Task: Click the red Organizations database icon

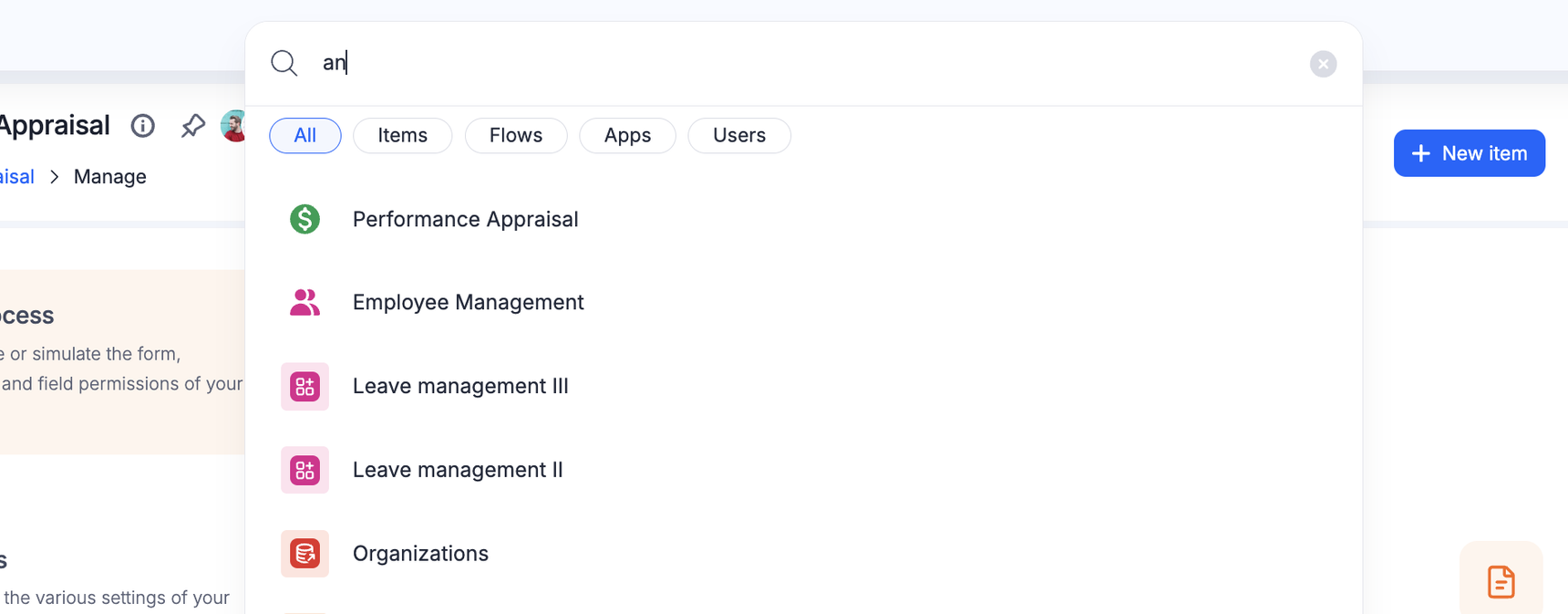Action: coord(304,554)
